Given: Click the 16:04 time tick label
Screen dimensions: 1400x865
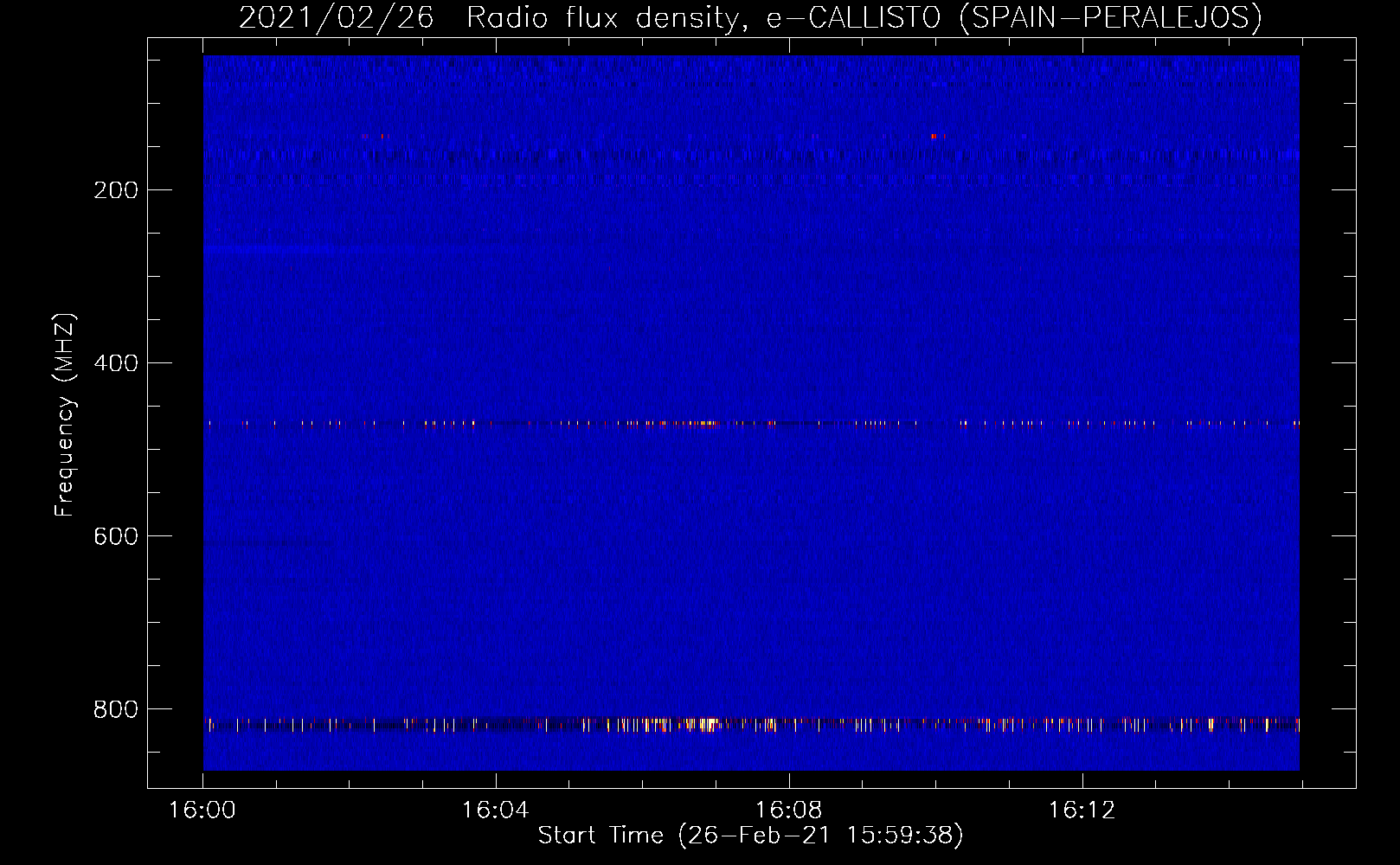Looking at the screenshot, I should pyautogui.click(x=495, y=811).
